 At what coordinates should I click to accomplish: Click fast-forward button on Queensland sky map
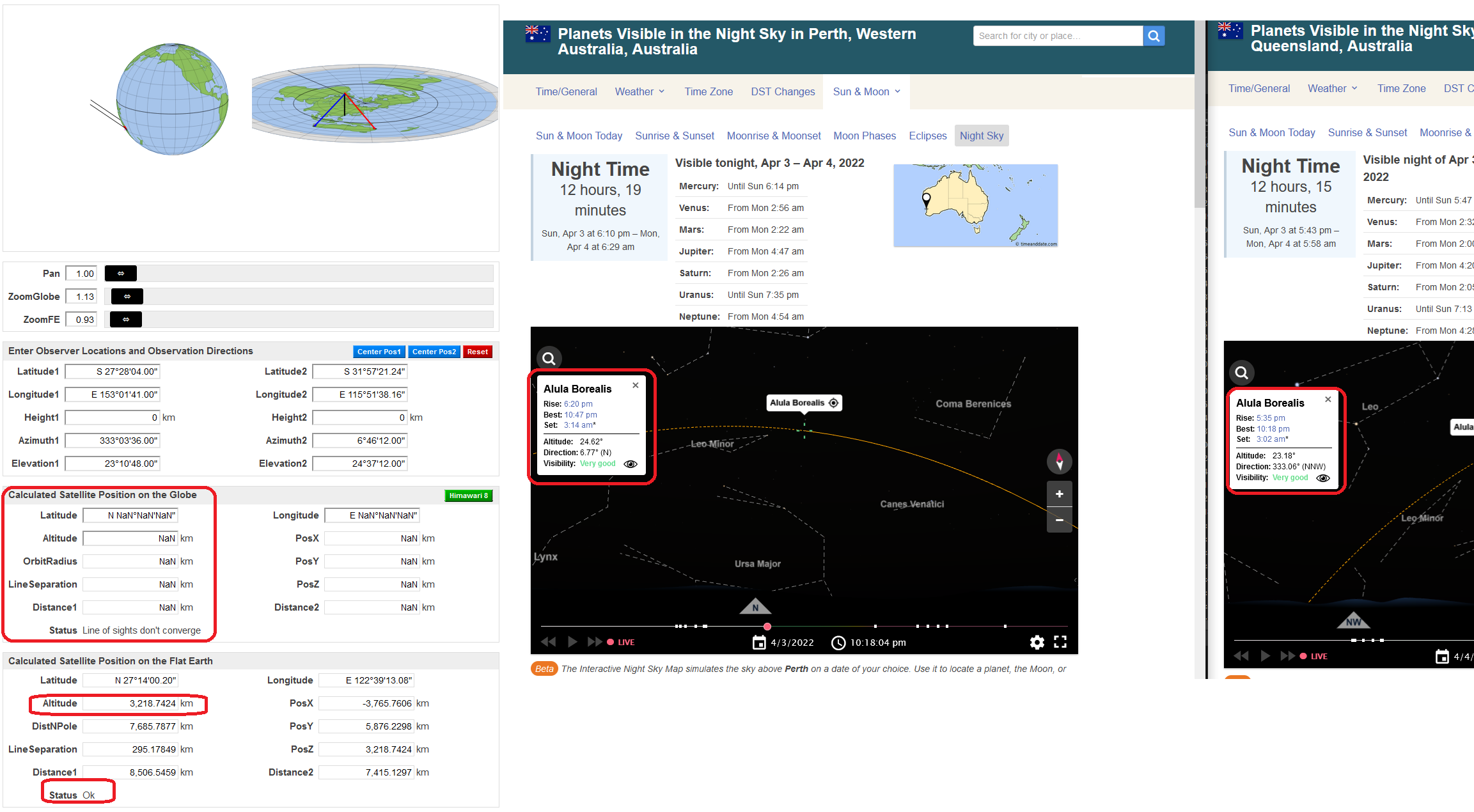pyautogui.click(x=1287, y=656)
